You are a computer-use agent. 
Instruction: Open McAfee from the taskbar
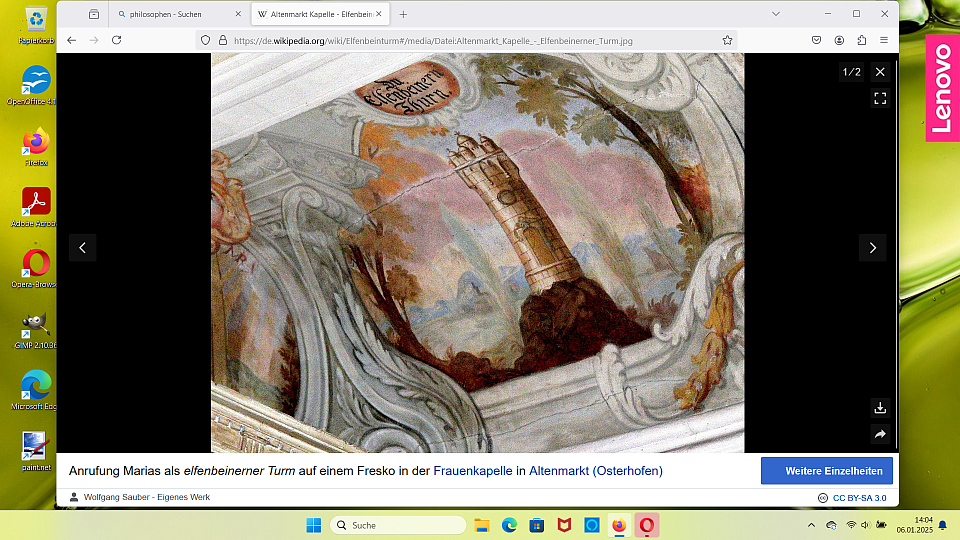point(564,525)
